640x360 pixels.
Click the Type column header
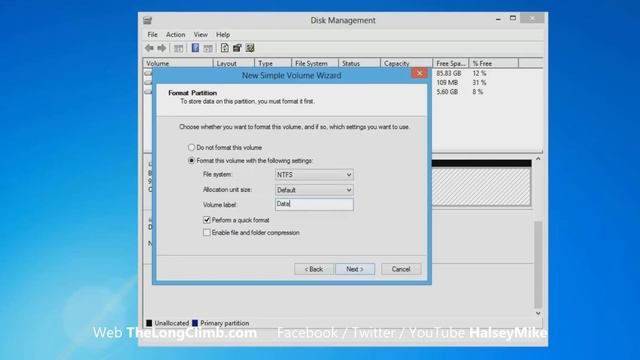click(x=273, y=63)
